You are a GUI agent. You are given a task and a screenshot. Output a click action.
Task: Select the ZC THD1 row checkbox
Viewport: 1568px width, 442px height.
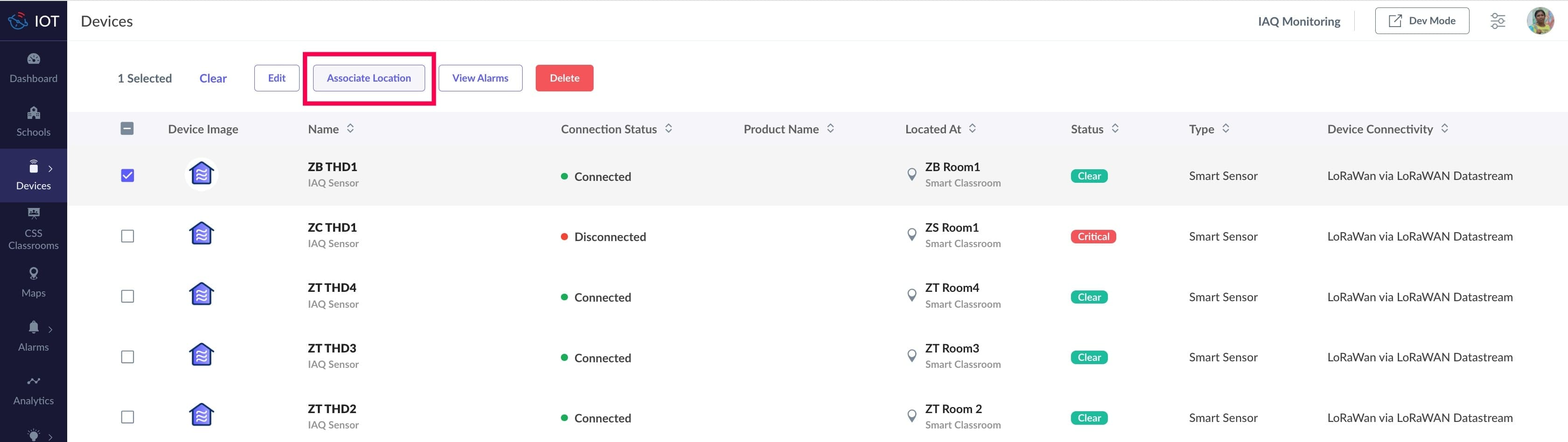tap(127, 236)
